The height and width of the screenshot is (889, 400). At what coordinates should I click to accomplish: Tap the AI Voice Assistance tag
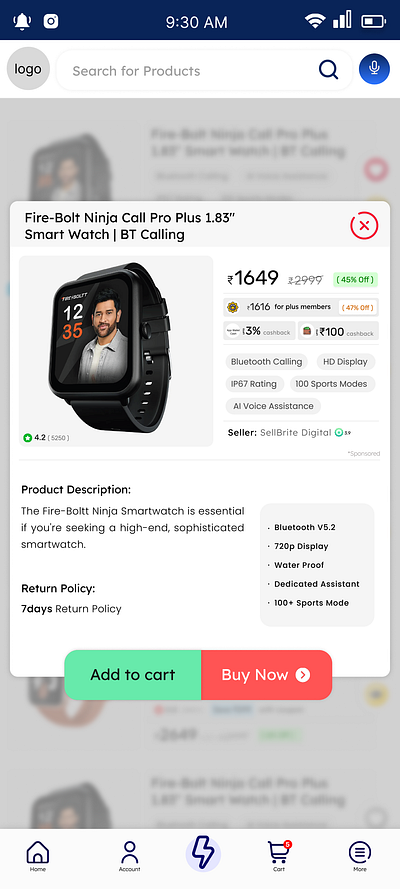click(273, 406)
